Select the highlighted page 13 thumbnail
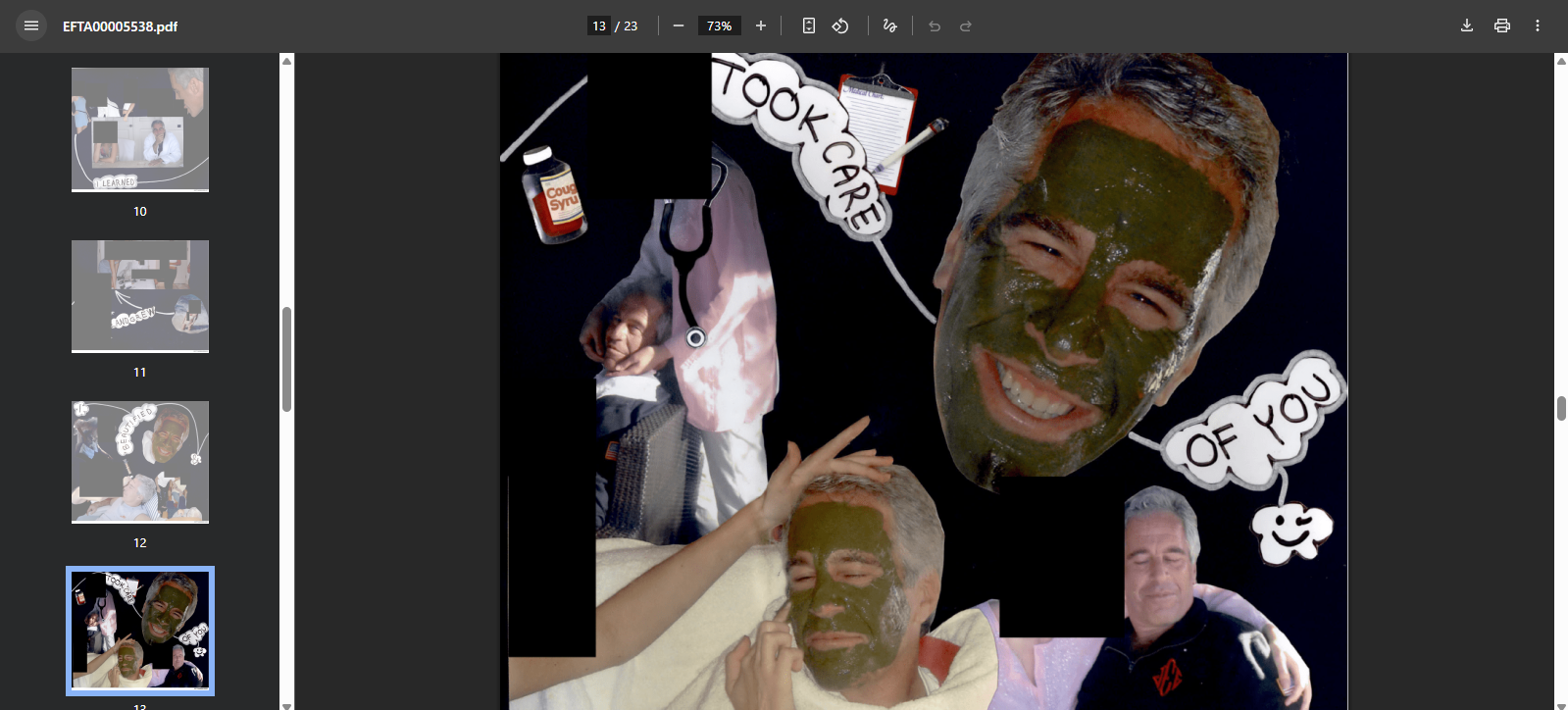Screen dimensions: 1568x710 [140, 631]
